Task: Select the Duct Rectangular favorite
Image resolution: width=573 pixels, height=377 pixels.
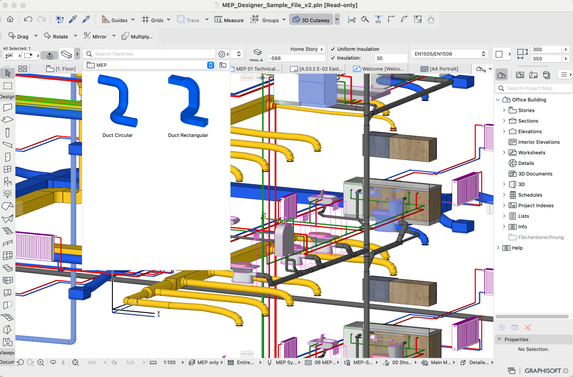Action: coord(188,106)
